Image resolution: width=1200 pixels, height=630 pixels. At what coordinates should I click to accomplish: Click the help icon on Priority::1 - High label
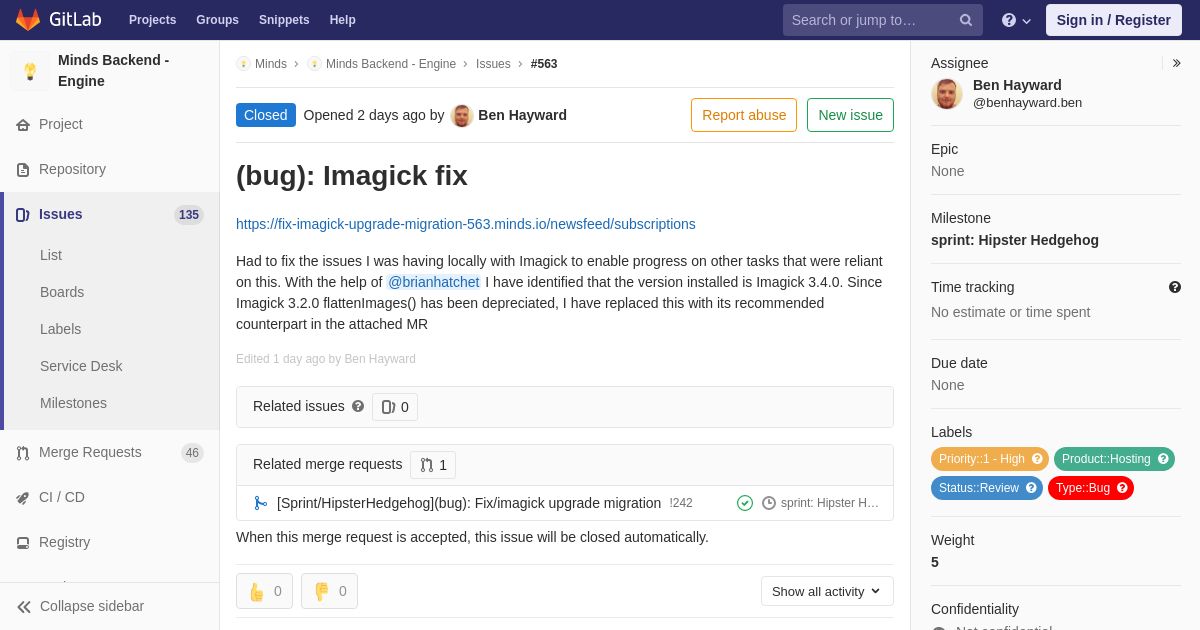click(1037, 459)
